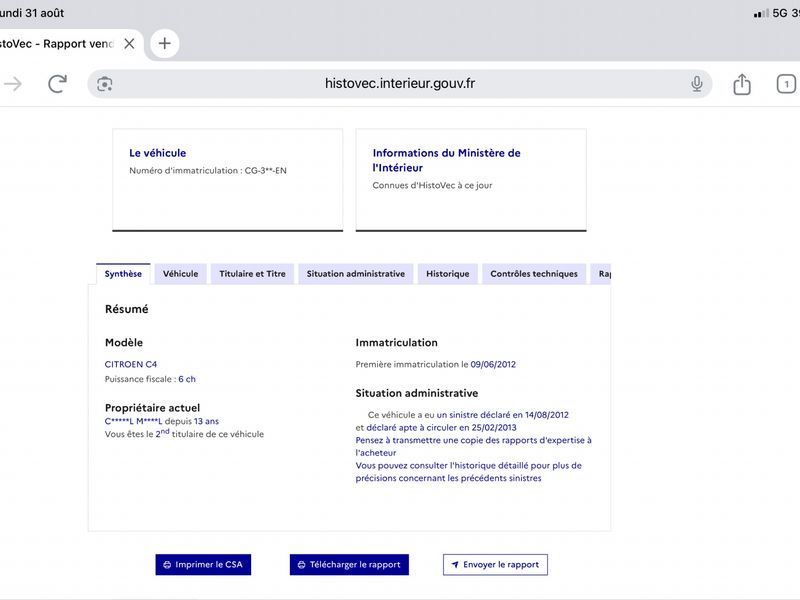The width and height of the screenshot is (800, 600).
Task: Select the Synthèse tab
Action: (123, 274)
